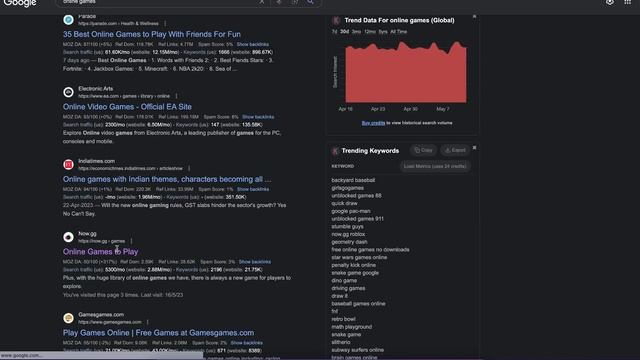This screenshot has width=640, height=360.
Task: Clear the search query with the X icon
Action: click(x=262, y=2)
